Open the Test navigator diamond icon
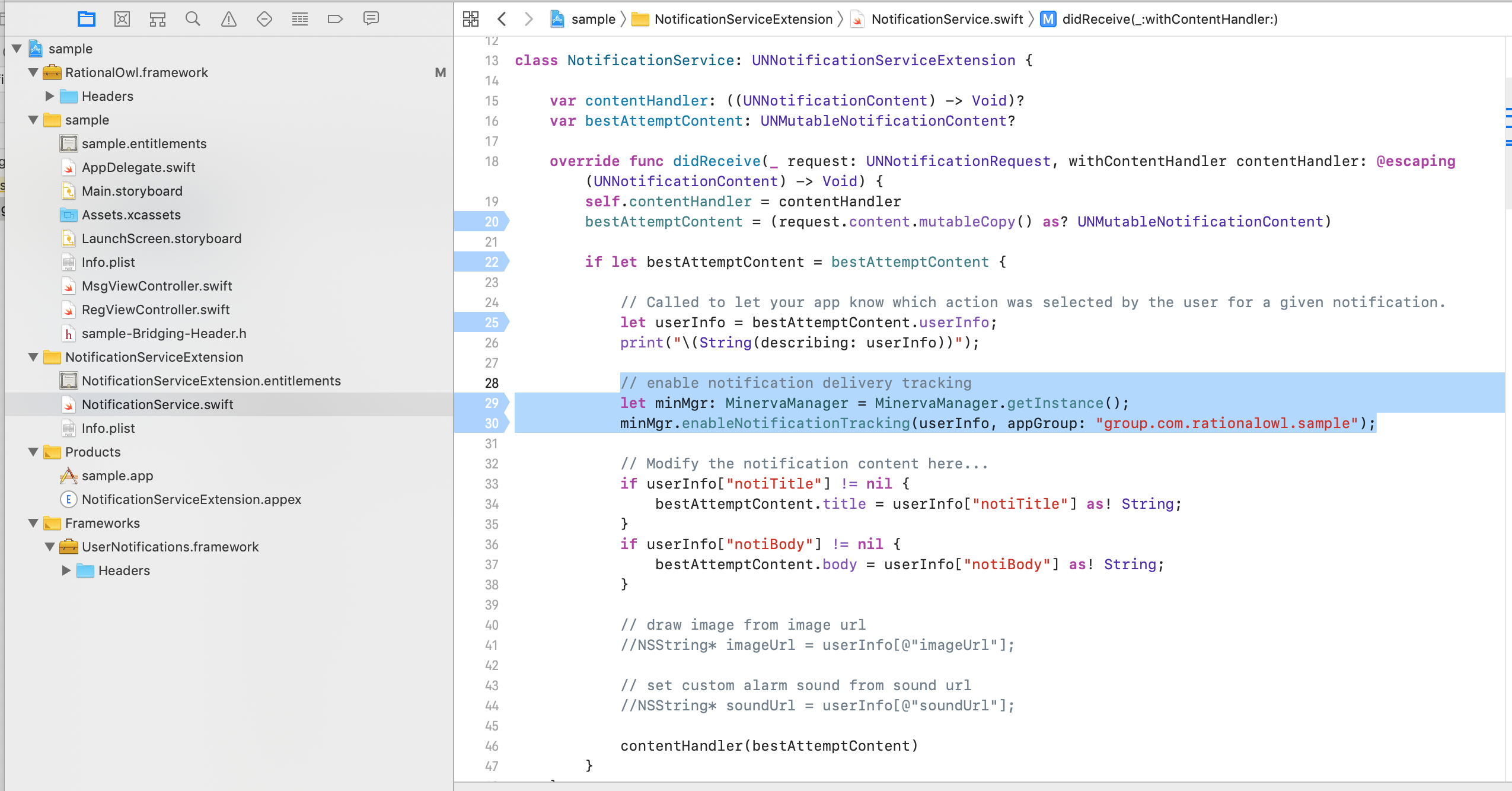The width and height of the screenshot is (1512, 791). pyautogui.click(x=264, y=19)
